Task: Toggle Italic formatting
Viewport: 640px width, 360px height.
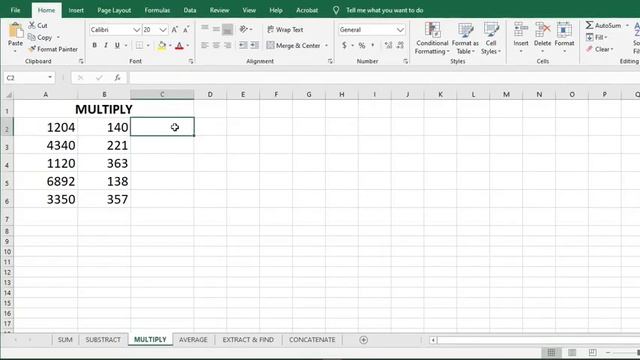Action: click(106, 45)
